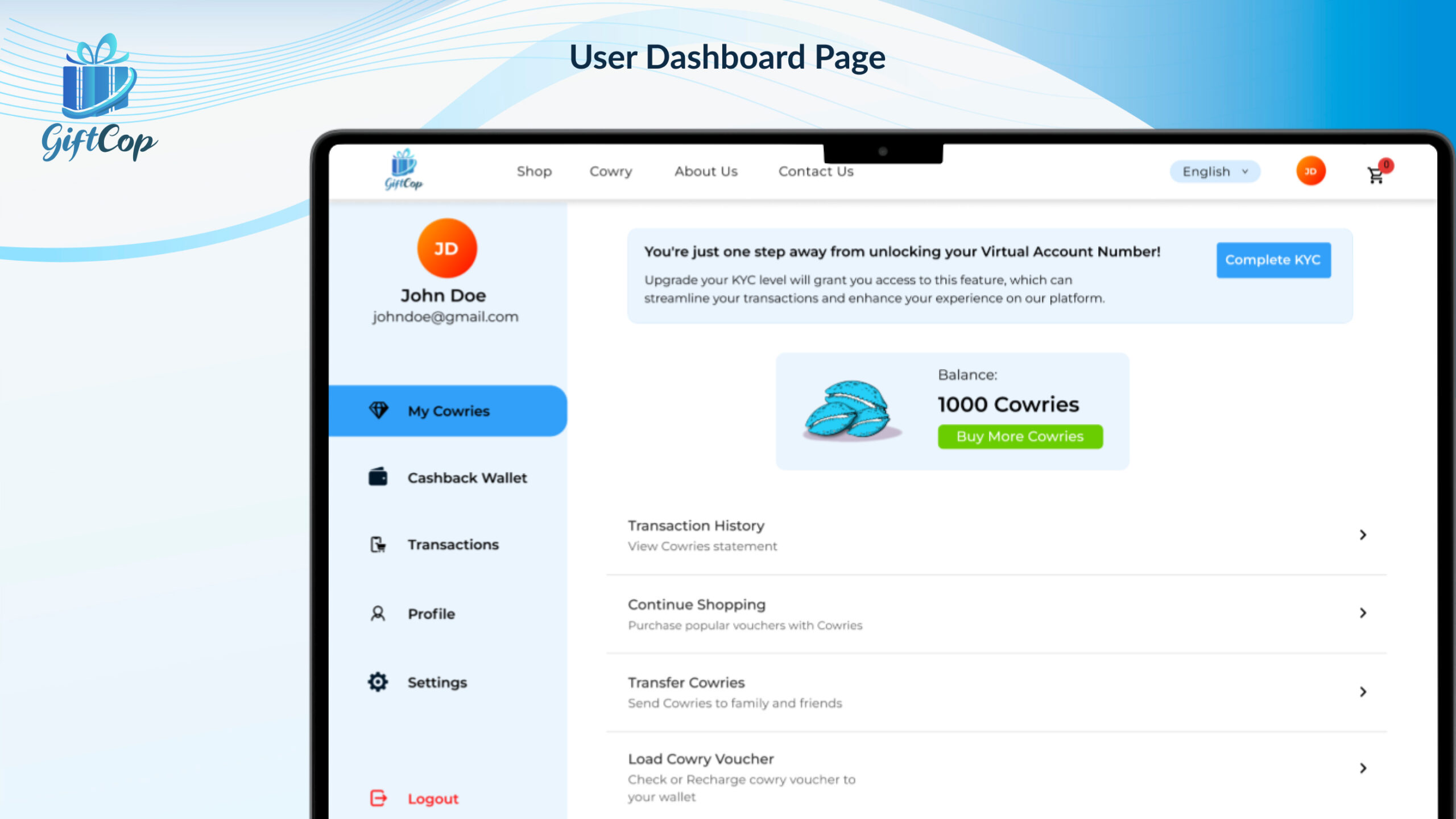Click the large JD profile avatar
Image resolution: width=1456 pixels, height=819 pixels.
(447, 249)
